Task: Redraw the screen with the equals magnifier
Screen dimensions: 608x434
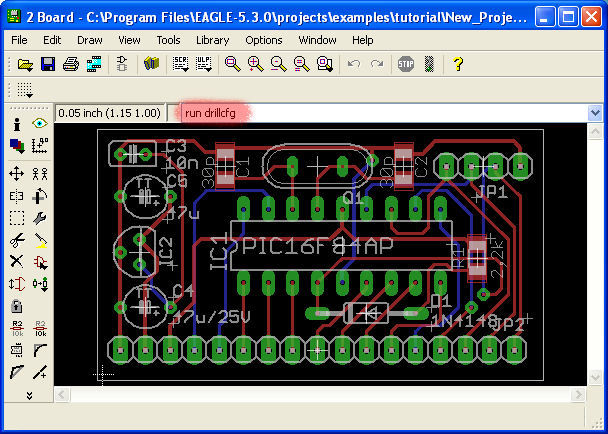Action: (302, 64)
